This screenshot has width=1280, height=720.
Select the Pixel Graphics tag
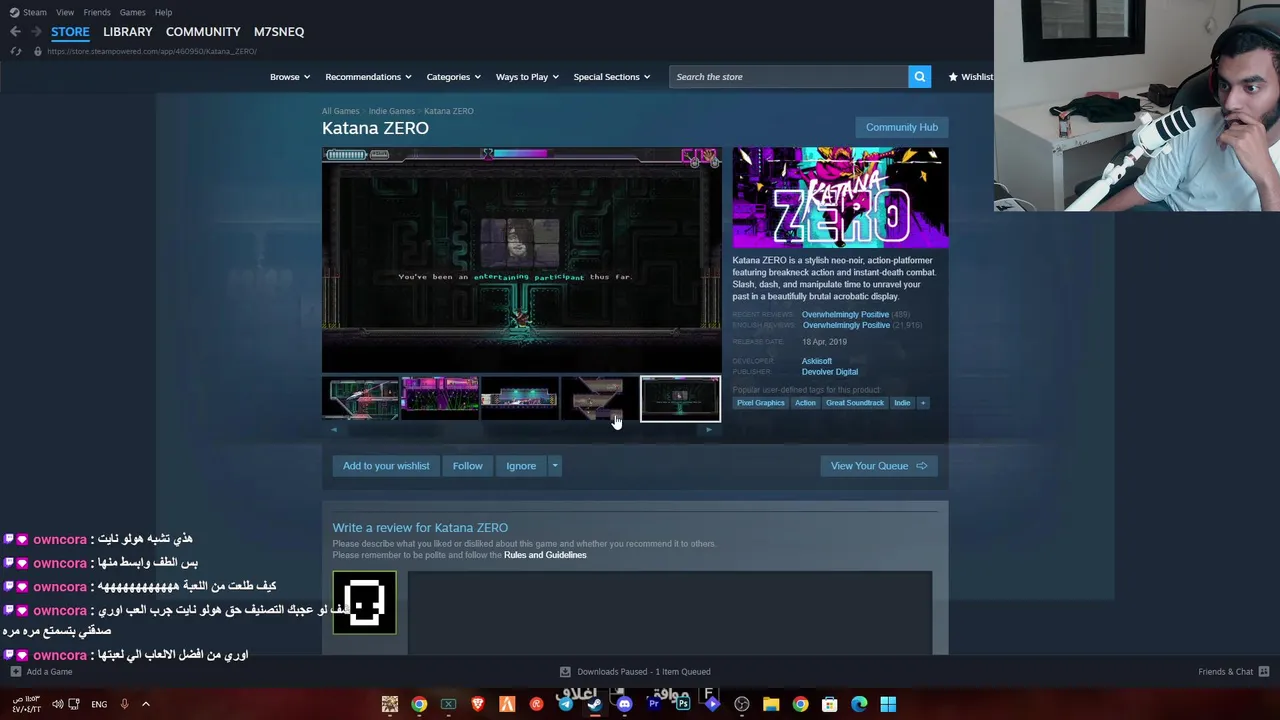click(761, 403)
